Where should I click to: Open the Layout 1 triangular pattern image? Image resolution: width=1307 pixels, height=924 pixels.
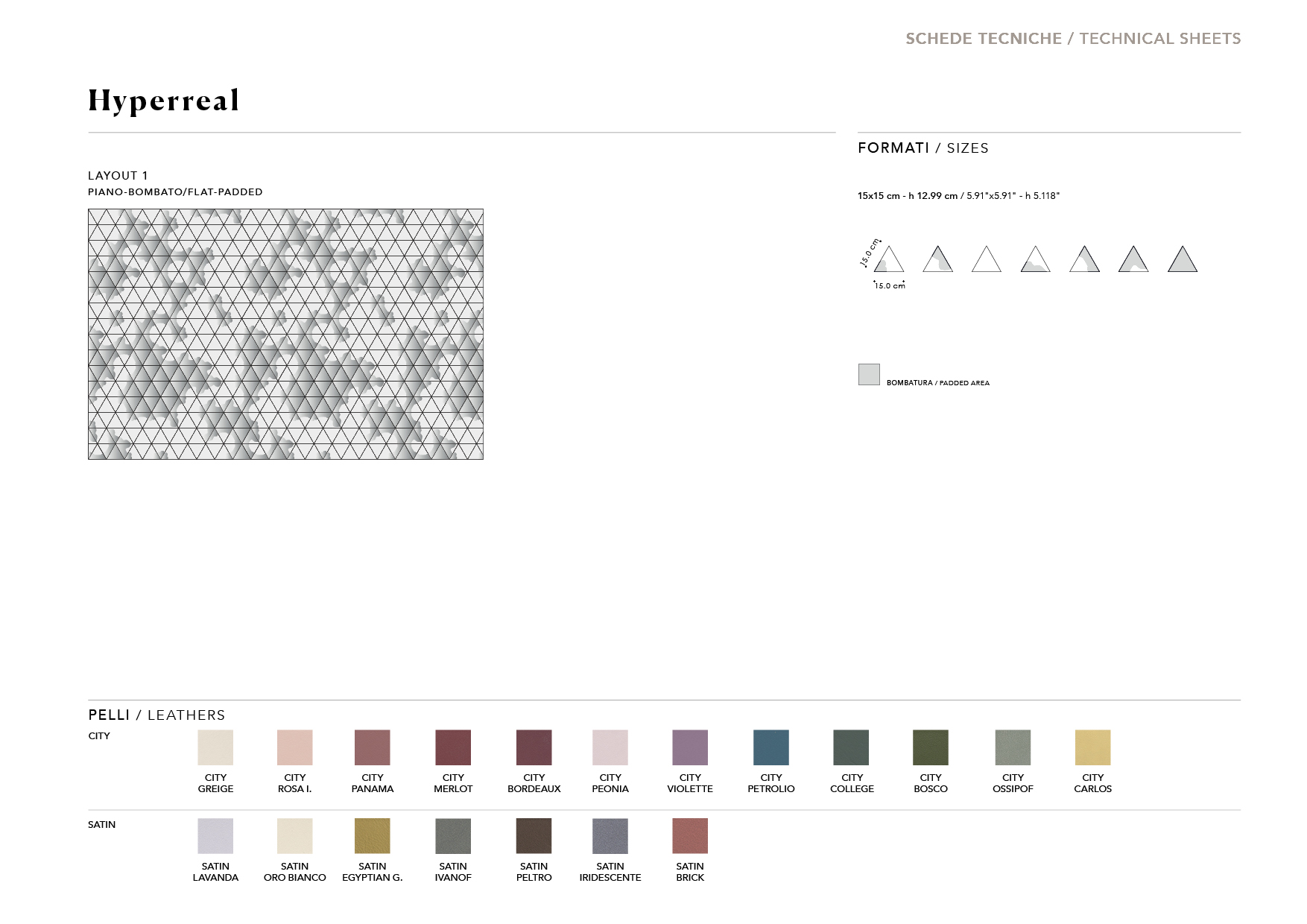point(285,334)
